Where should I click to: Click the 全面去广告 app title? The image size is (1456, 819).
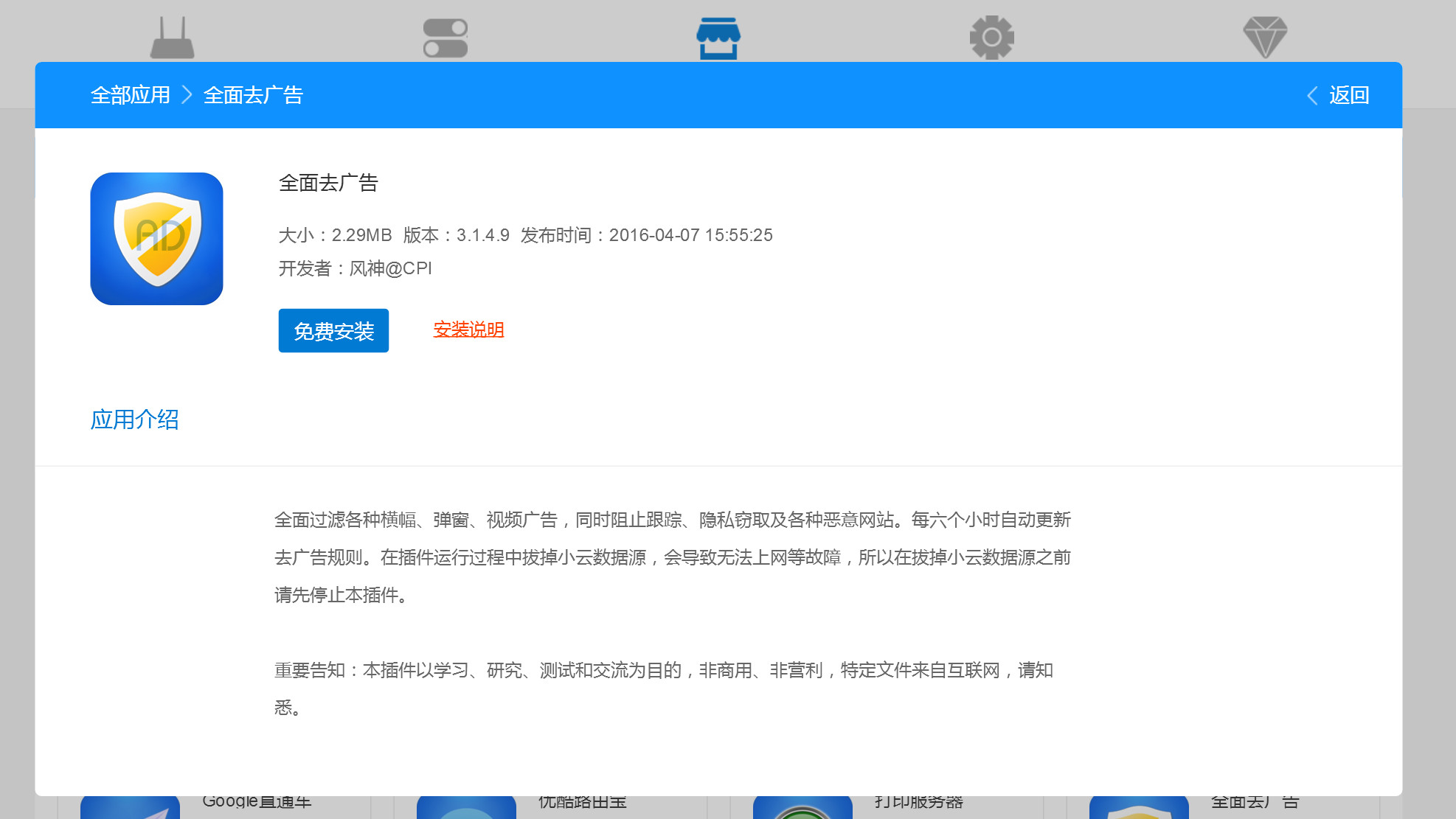(328, 183)
